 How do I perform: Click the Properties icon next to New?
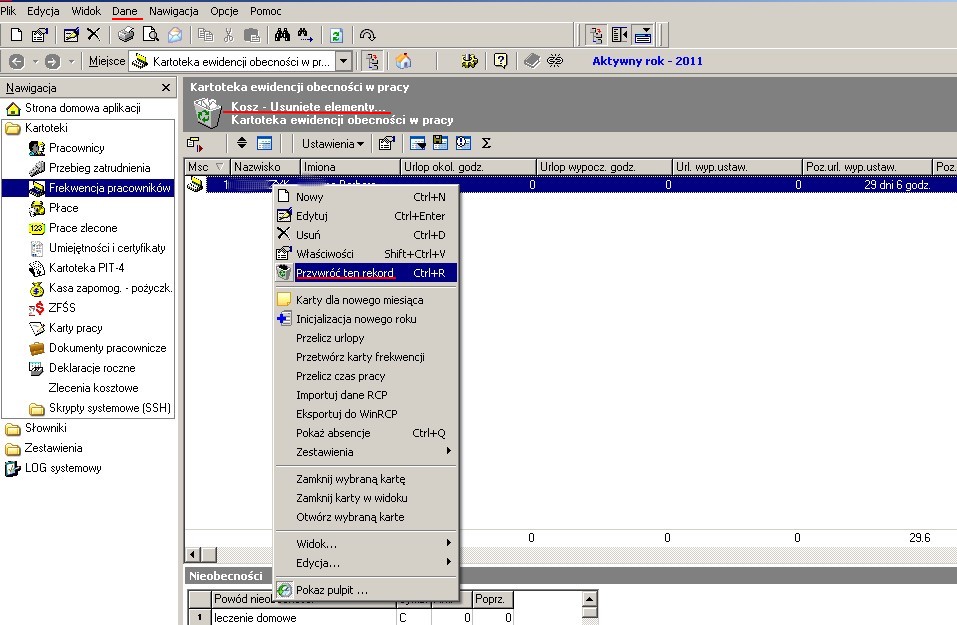coord(40,35)
